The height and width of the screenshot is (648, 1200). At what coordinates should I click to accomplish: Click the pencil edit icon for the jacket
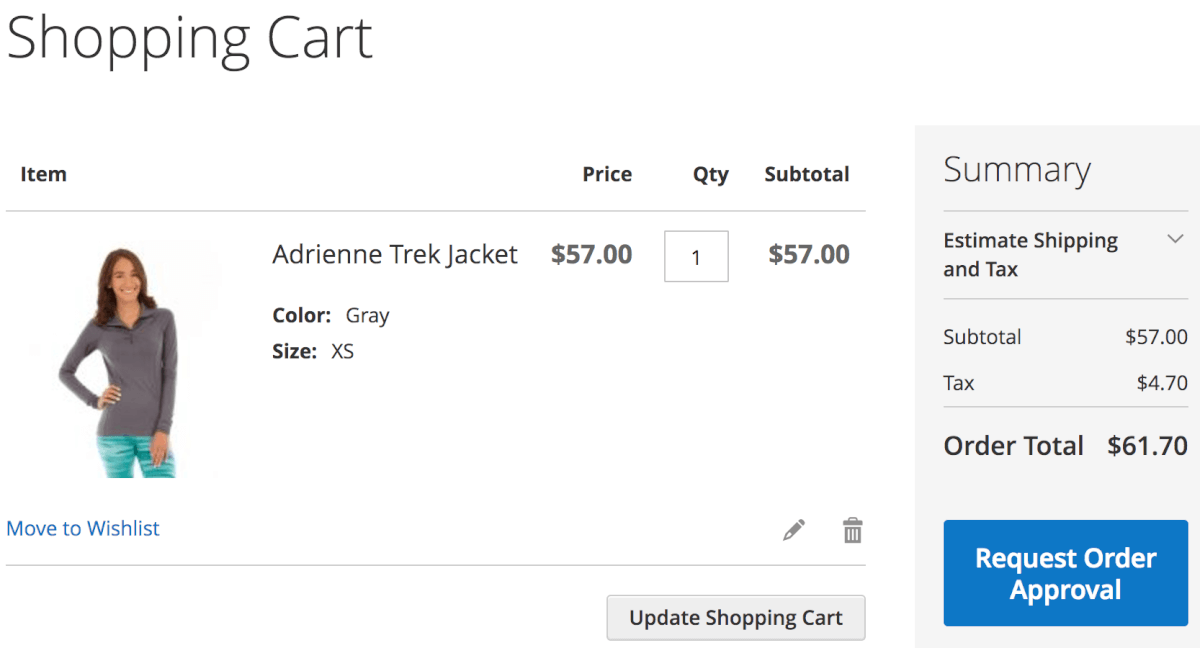pos(794,530)
